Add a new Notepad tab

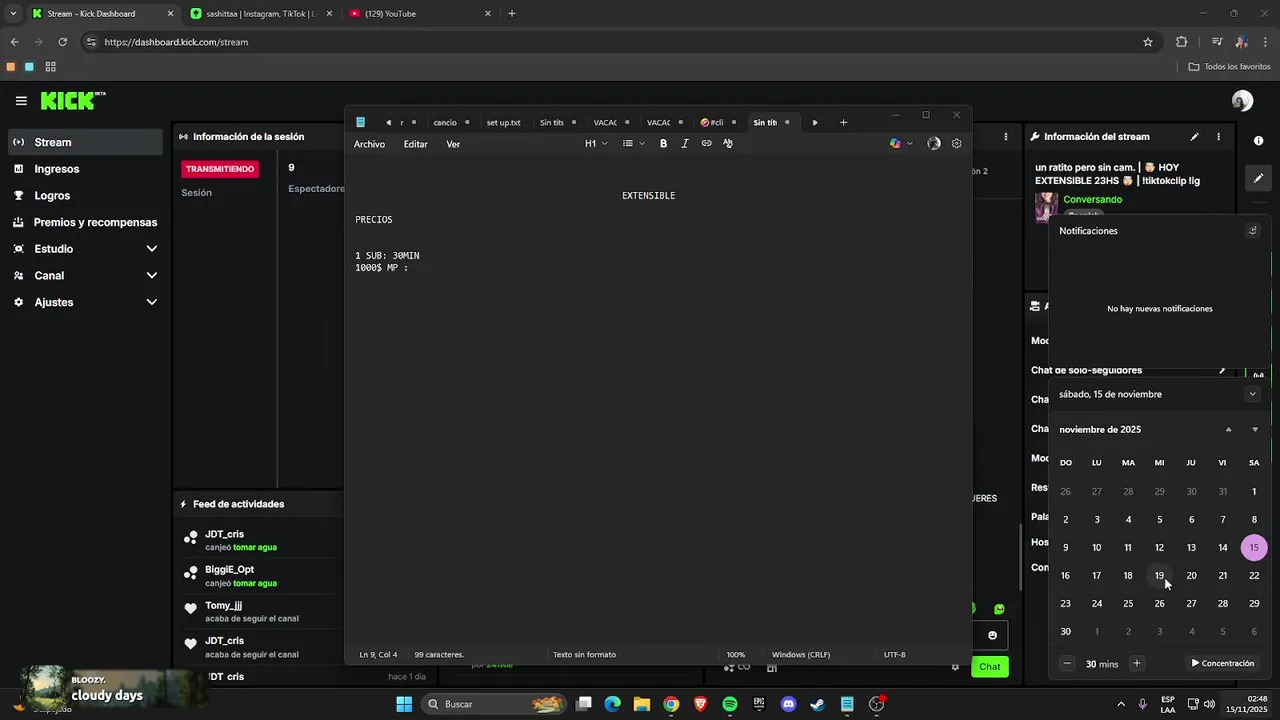coord(843,122)
